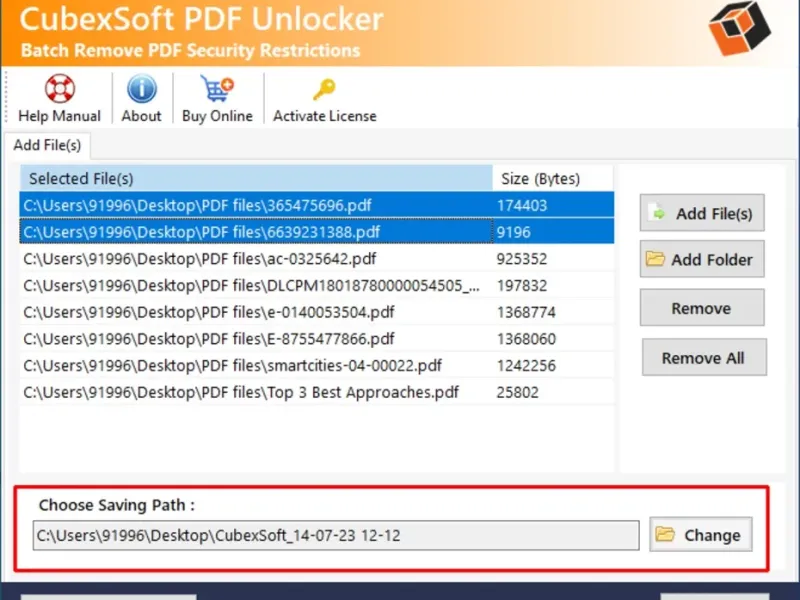This screenshot has width=800, height=600.
Task: Click the size value 1242256
Action: (x=526, y=365)
